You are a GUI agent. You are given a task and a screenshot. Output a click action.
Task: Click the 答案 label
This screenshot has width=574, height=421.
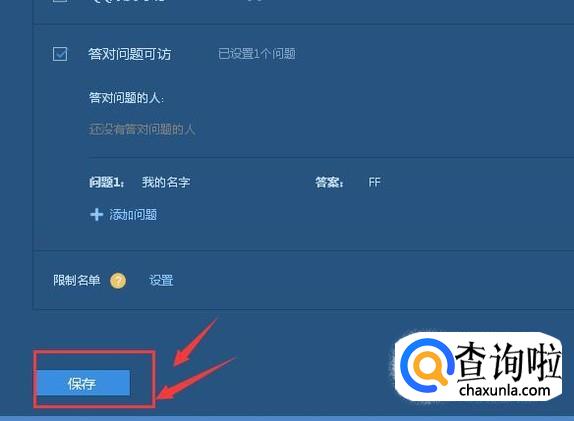point(329,182)
